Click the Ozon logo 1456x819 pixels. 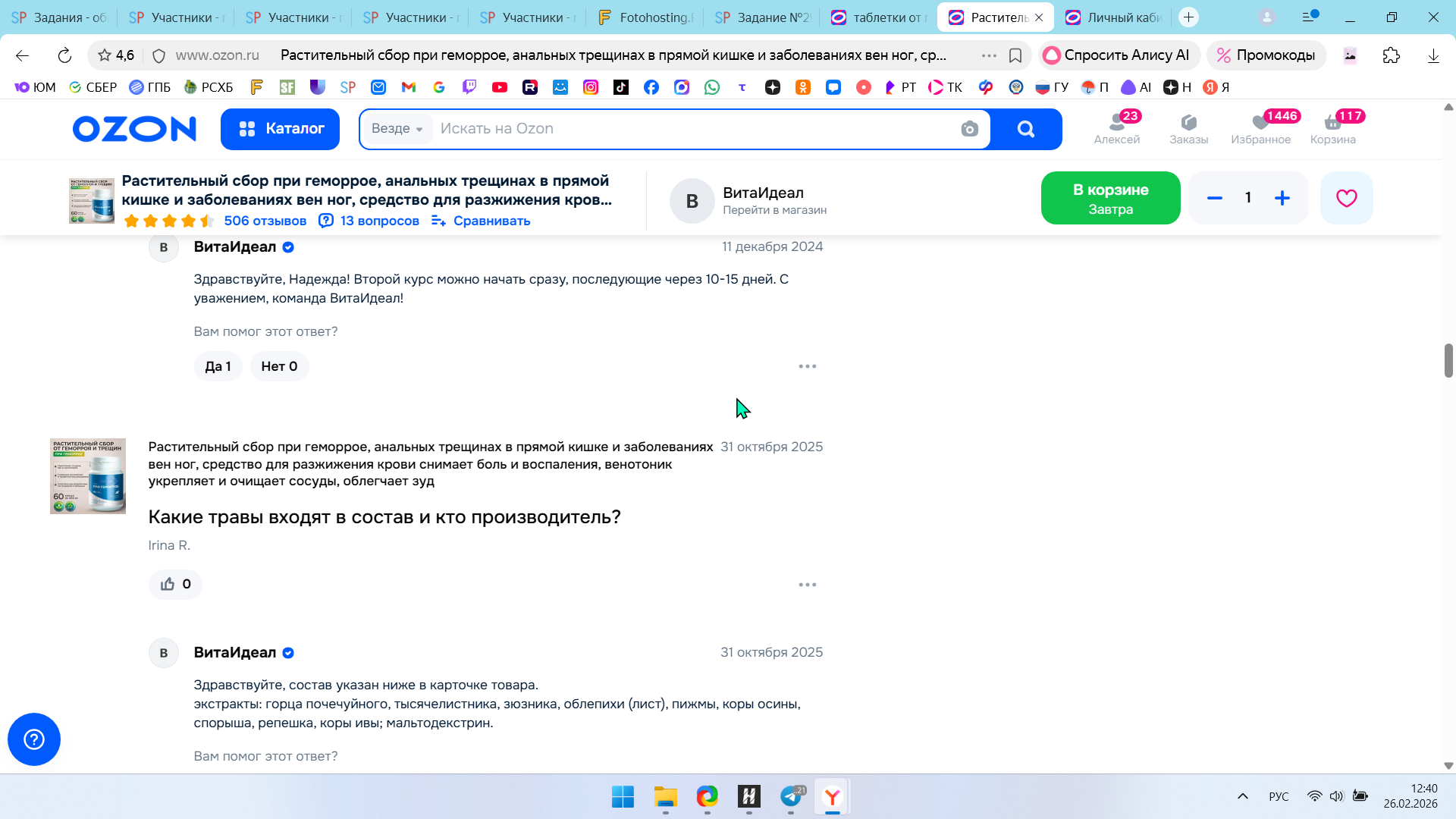pos(134,129)
